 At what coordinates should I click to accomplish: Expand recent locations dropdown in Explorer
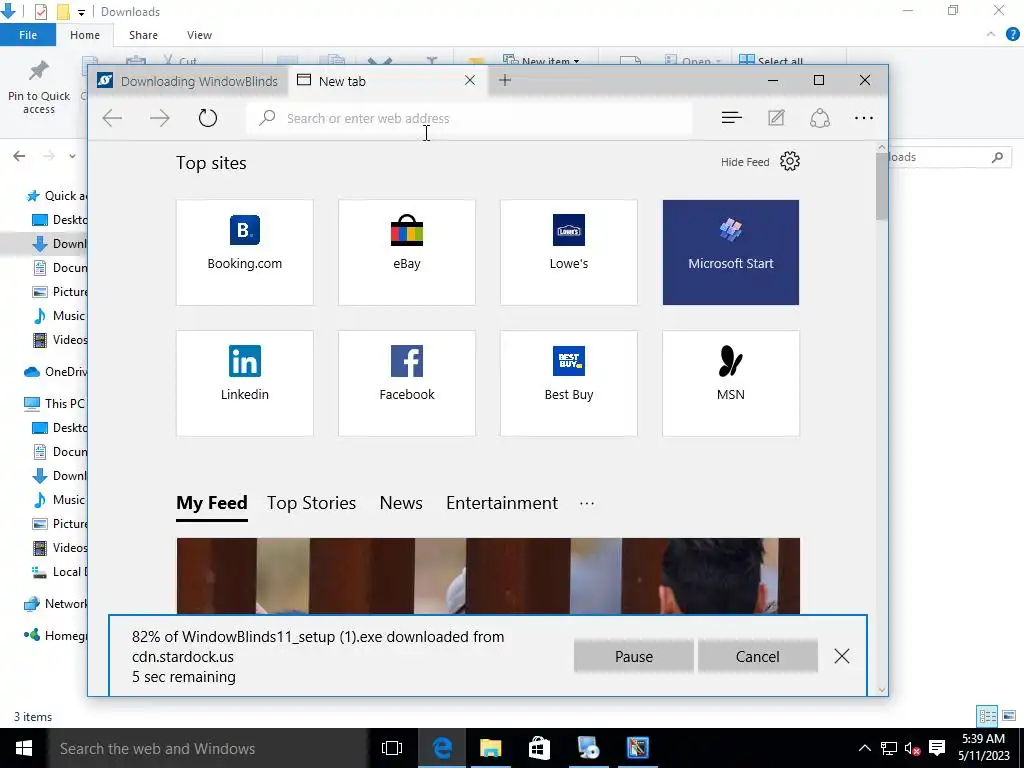72,156
